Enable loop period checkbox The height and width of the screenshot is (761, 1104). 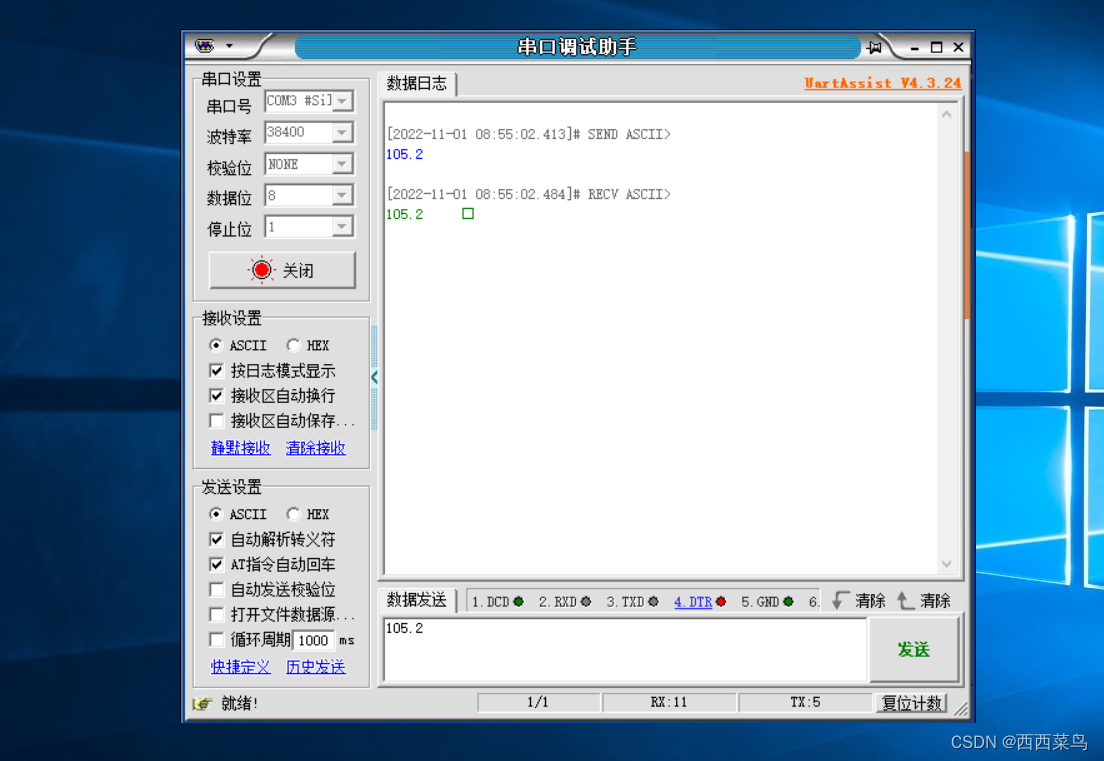click(216, 639)
